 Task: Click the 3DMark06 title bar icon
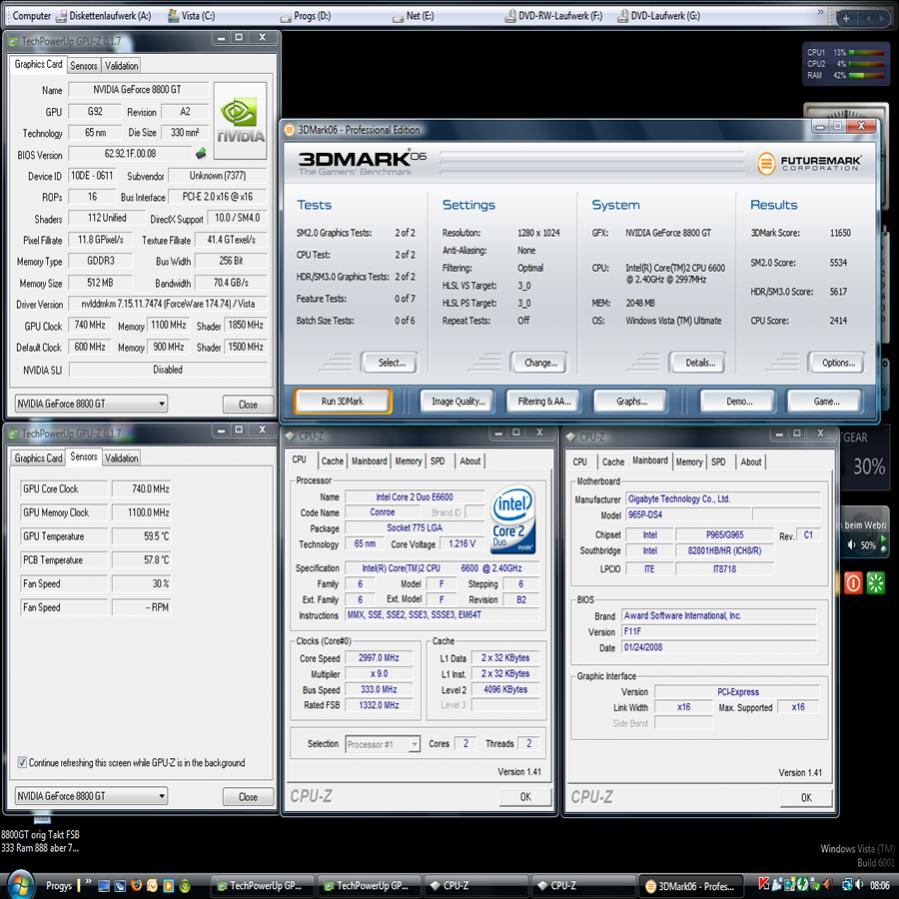pos(290,130)
